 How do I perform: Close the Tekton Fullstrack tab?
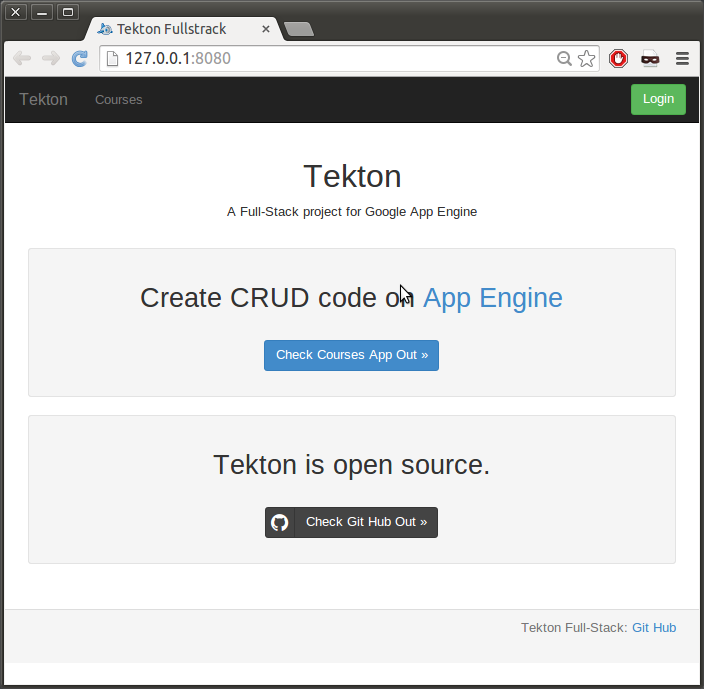click(266, 29)
